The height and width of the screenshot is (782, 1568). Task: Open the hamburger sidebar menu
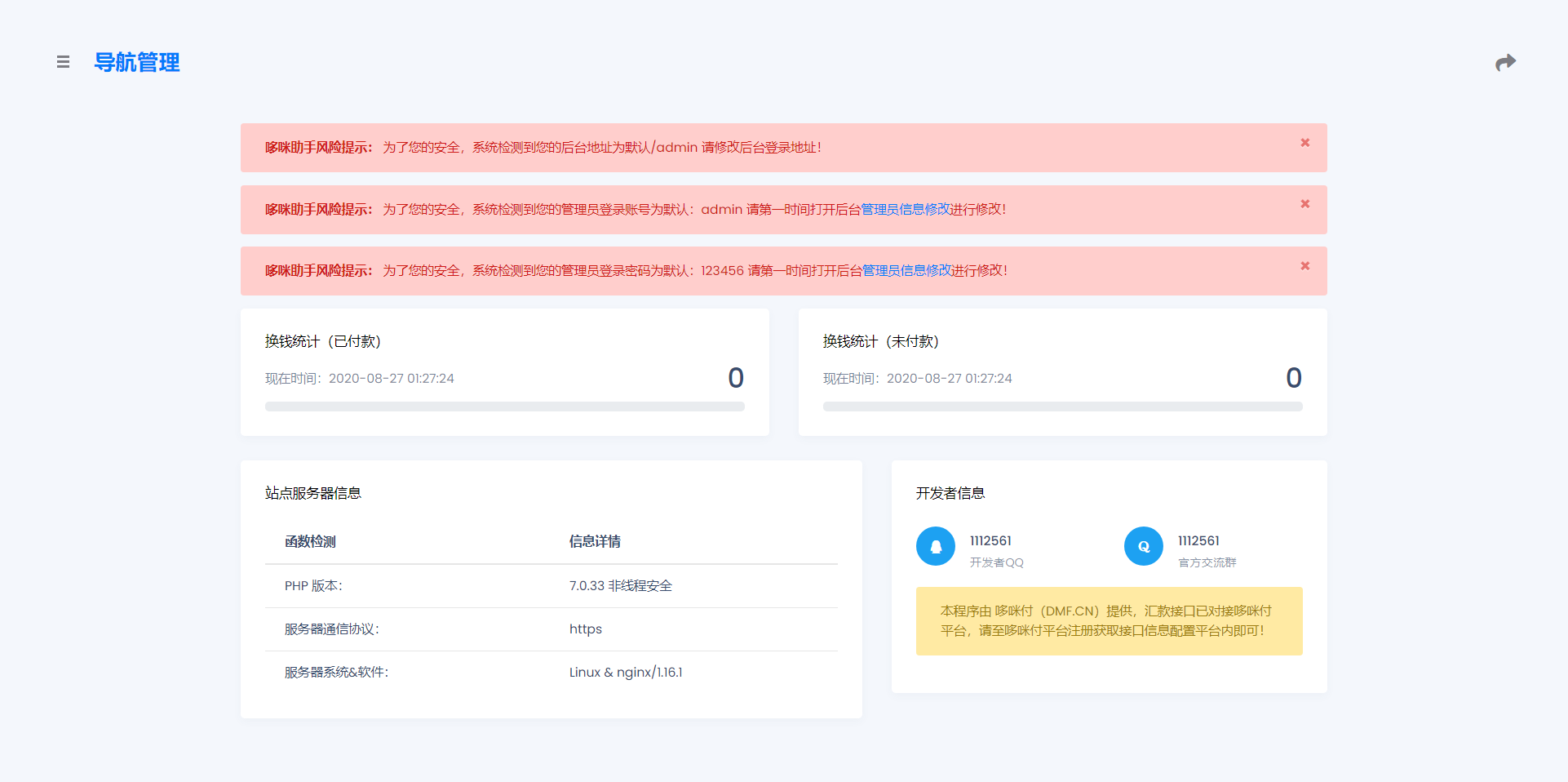click(x=63, y=62)
